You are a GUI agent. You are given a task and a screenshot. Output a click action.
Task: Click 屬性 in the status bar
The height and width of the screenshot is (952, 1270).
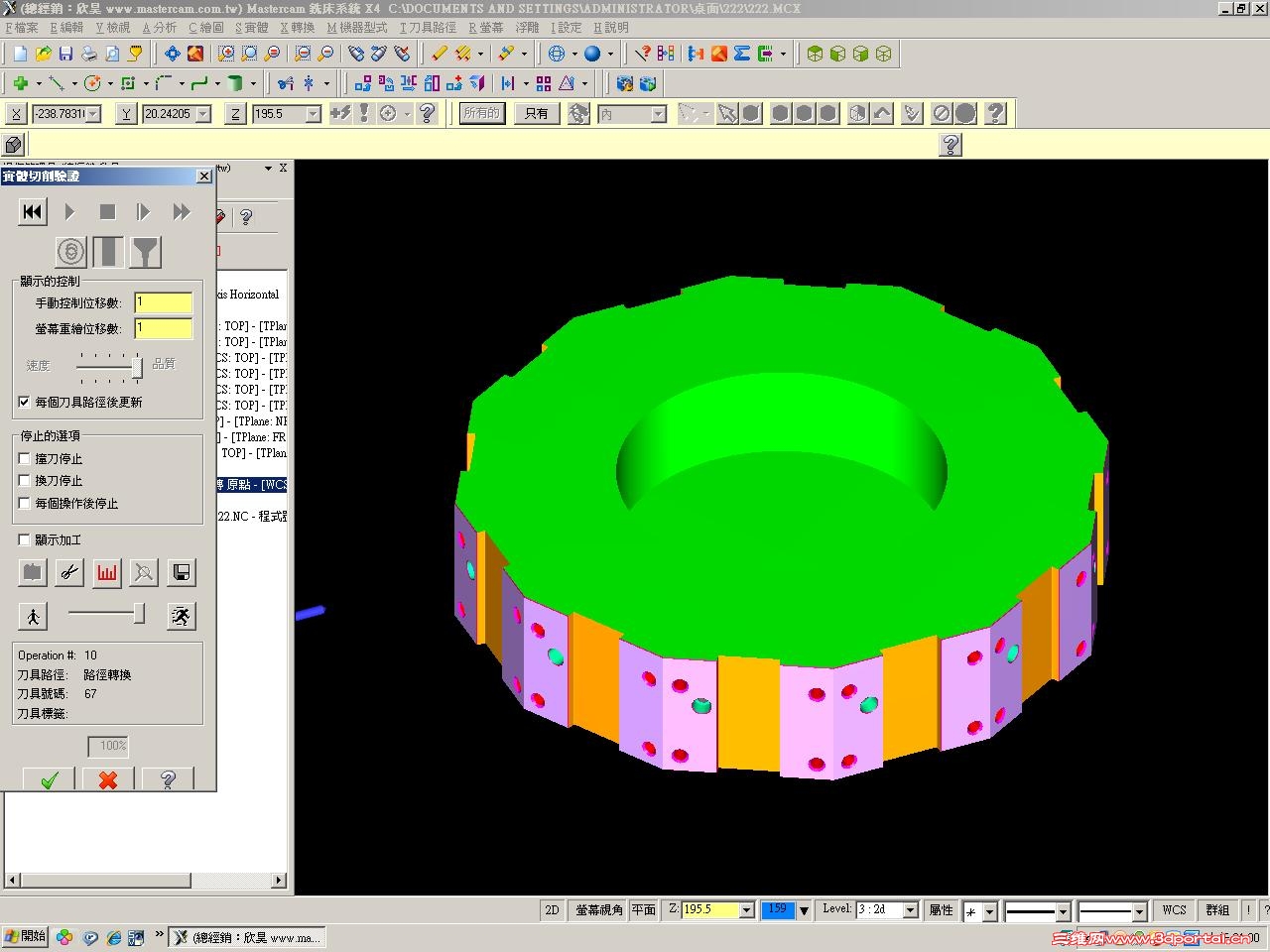click(941, 909)
